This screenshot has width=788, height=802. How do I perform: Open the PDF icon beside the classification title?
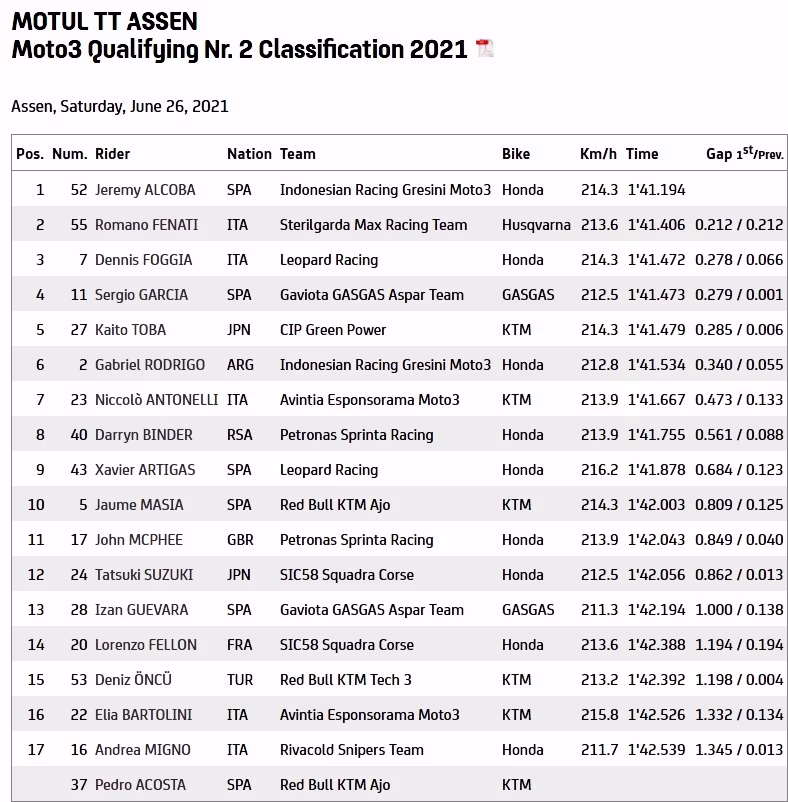(x=484, y=49)
